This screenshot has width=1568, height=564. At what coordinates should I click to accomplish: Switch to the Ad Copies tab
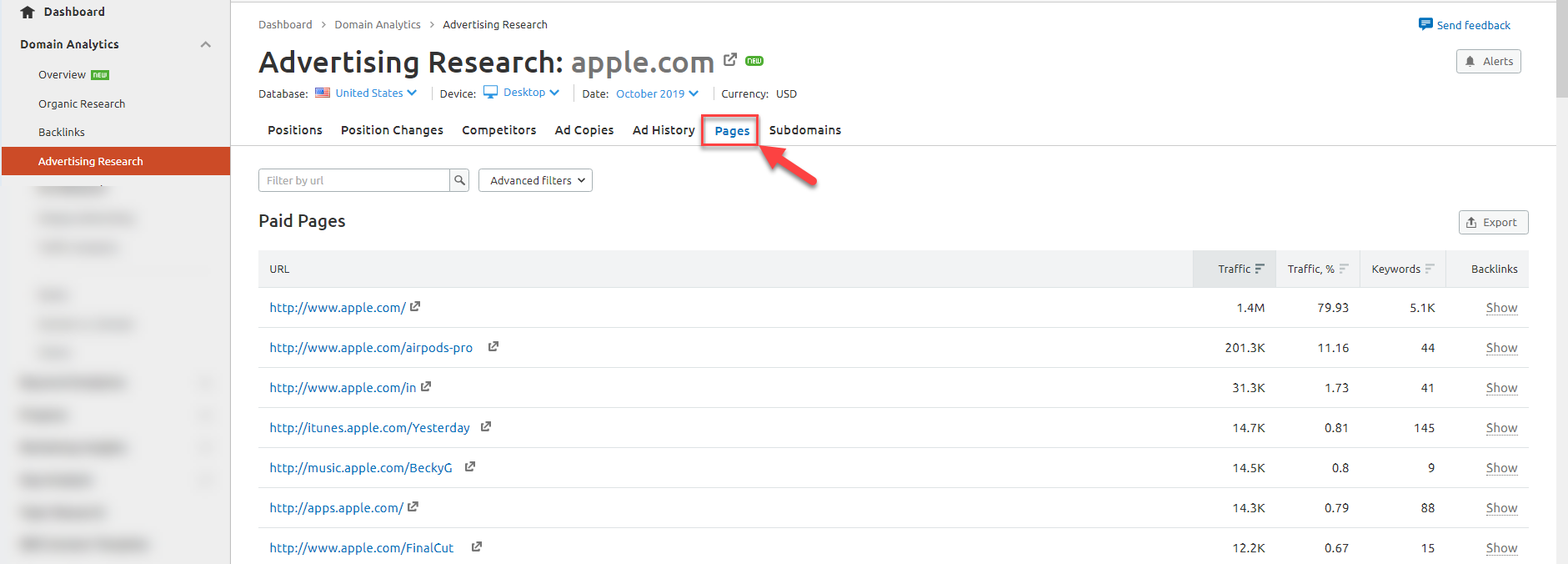pos(584,130)
